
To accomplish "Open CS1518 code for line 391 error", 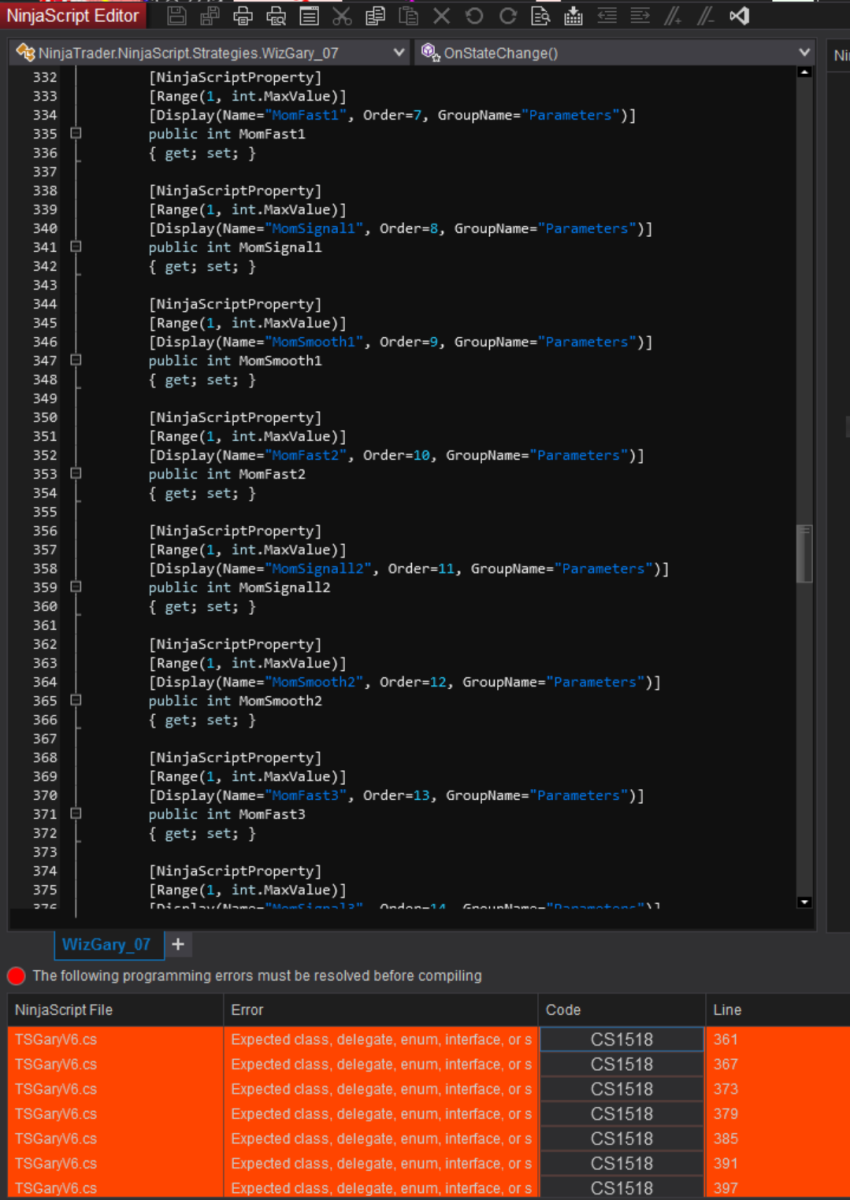I will (x=622, y=1163).
